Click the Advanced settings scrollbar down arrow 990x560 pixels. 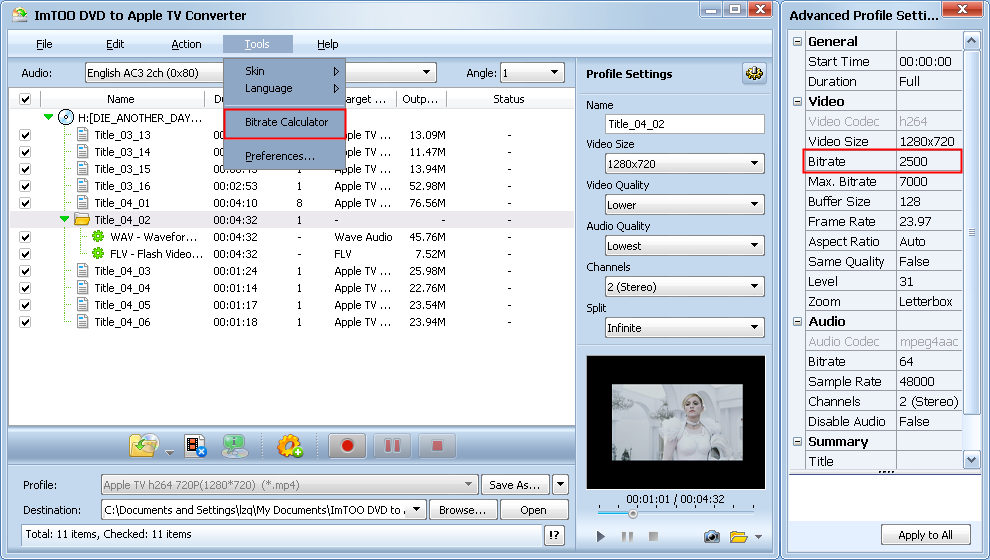tap(971, 460)
